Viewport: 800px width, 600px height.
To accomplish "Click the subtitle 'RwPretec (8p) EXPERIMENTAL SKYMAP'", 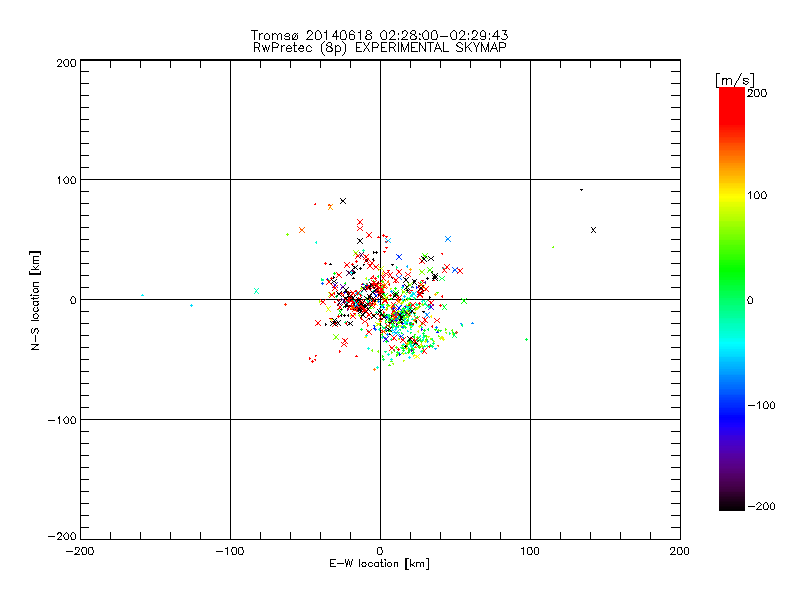I will tap(380, 48).
